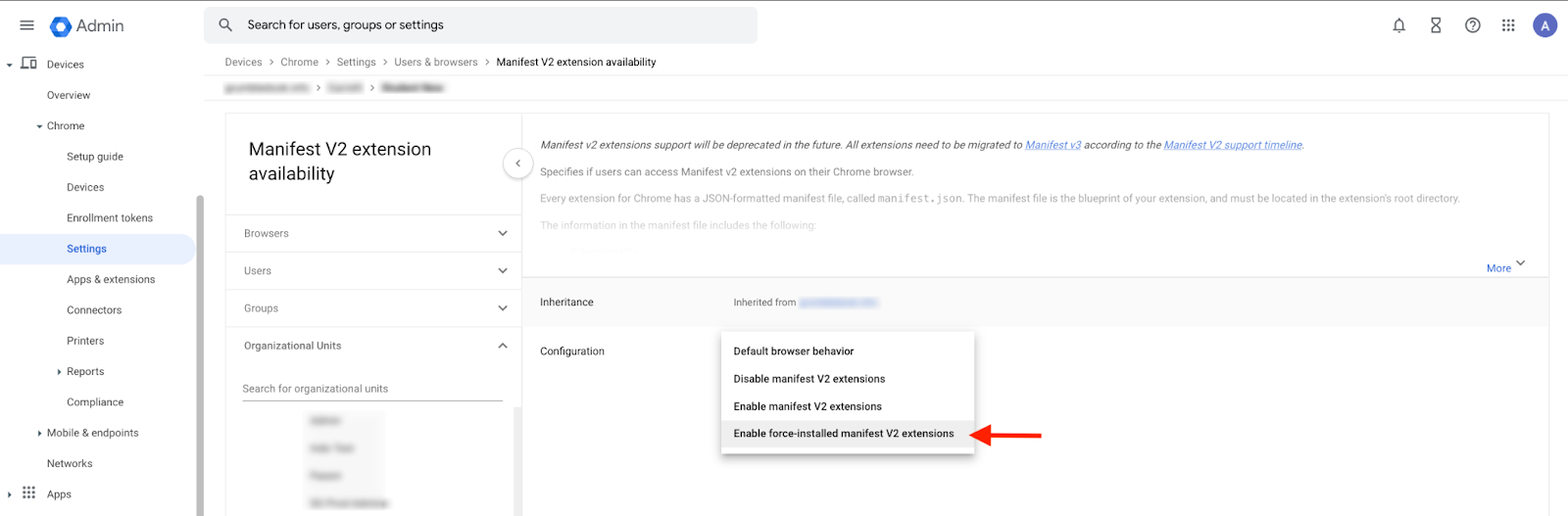Expand the Browsers filter section
The width and height of the screenshot is (1568, 516).
click(x=373, y=233)
